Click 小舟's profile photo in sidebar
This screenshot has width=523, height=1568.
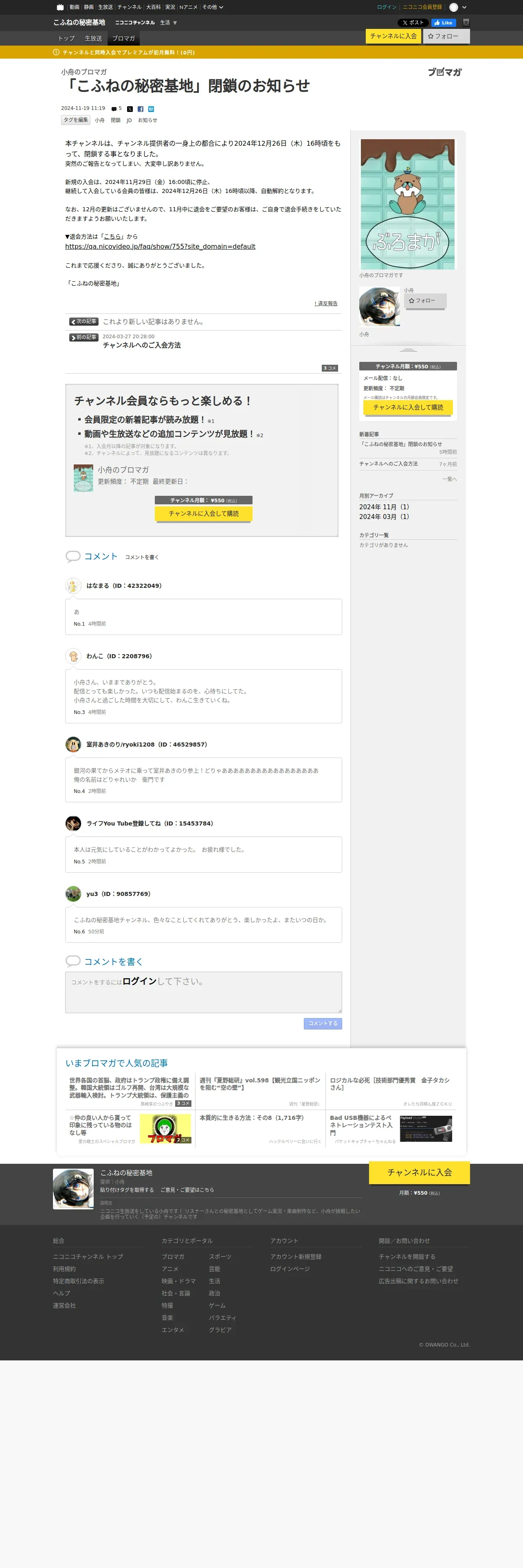[379, 306]
